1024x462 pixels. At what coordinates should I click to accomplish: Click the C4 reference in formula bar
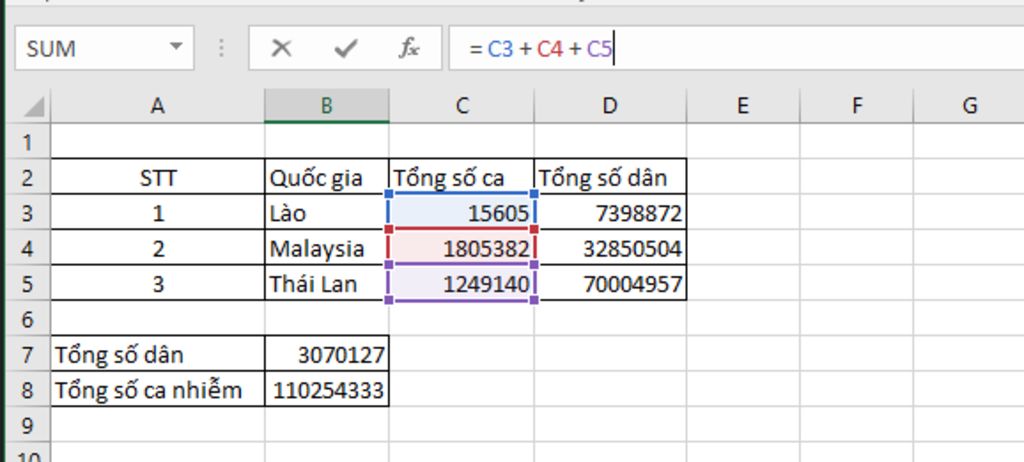pyautogui.click(x=550, y=49)
